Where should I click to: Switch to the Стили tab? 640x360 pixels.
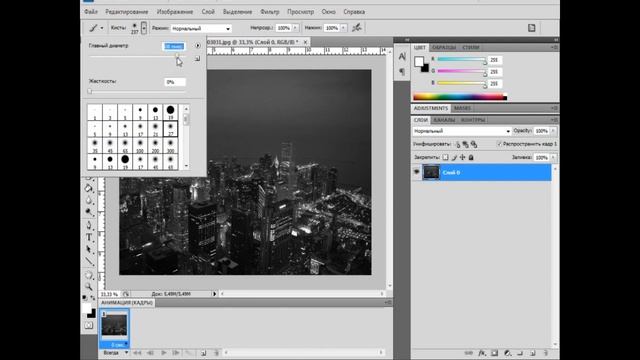pyautogui.click(x=471, y=48)
